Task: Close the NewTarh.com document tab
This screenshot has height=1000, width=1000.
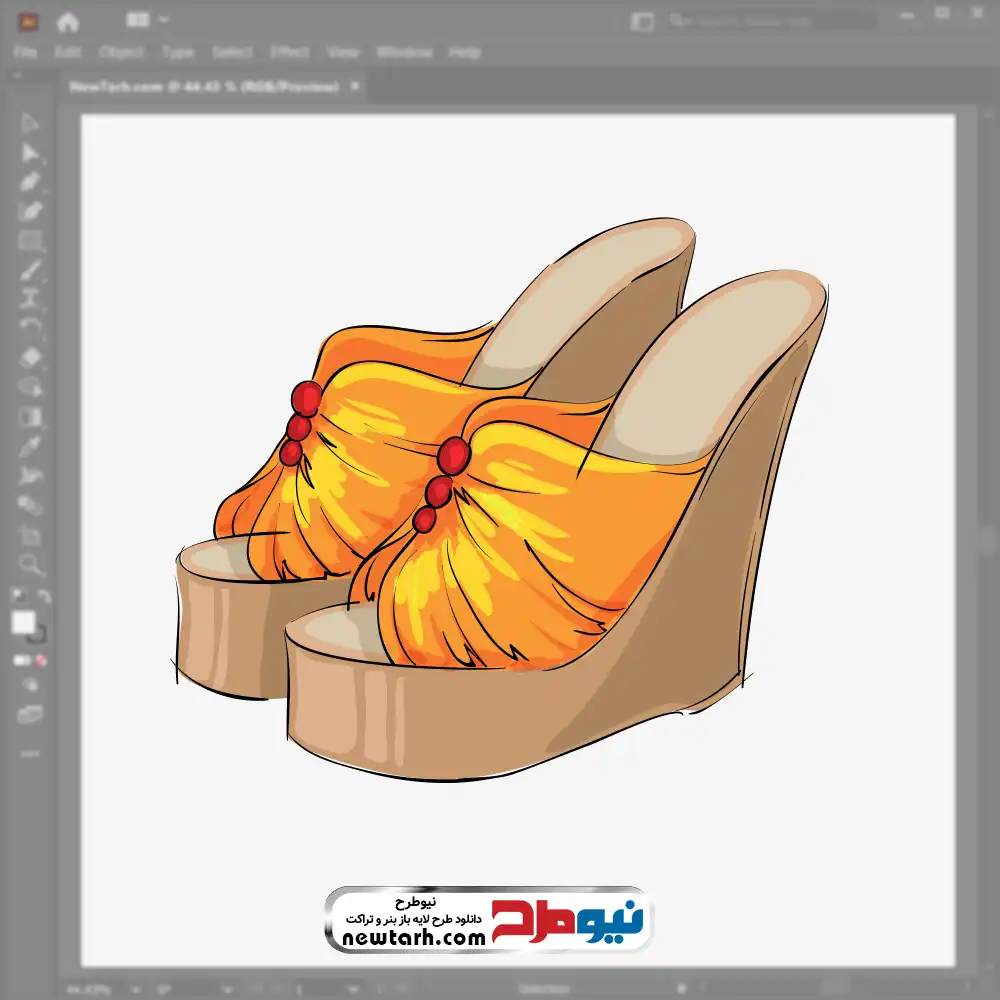Action: [354, 87]
